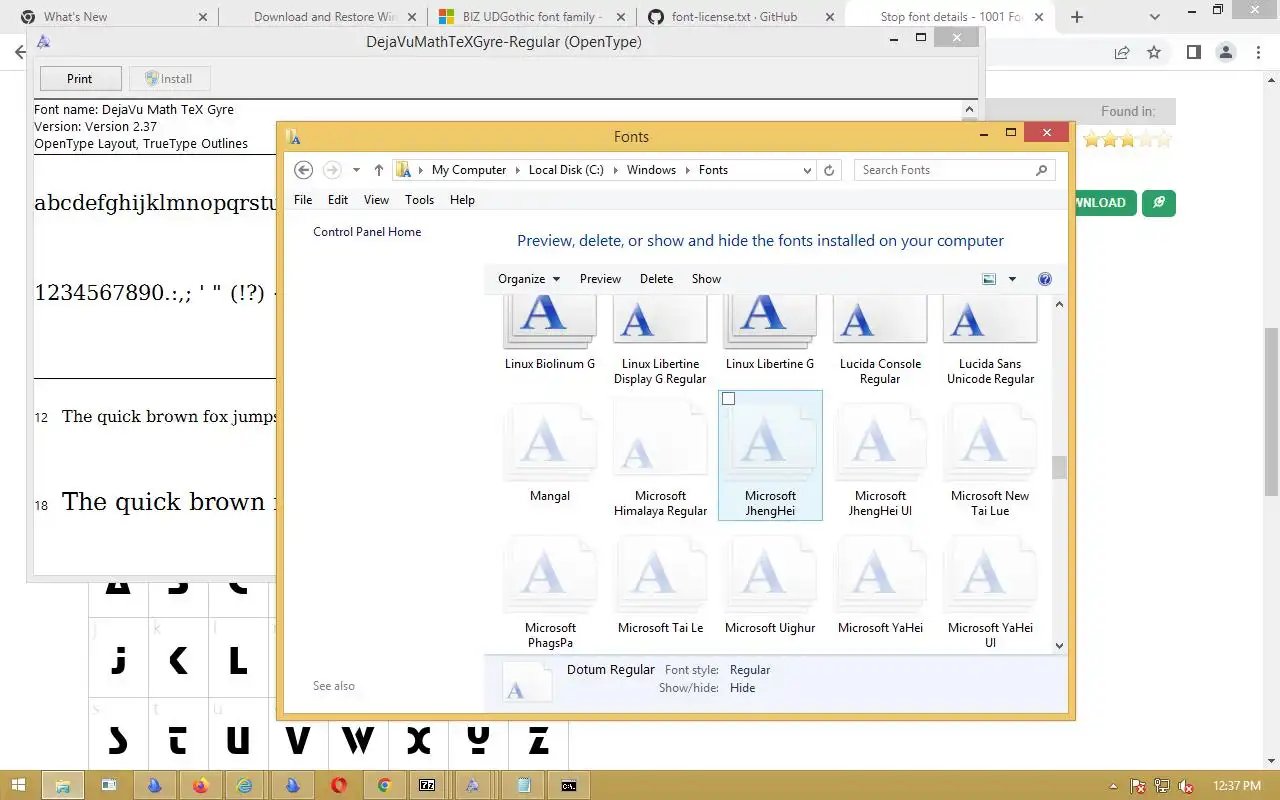The height and width of the screenshot is (800, 1280).
Task: Click Show in Fonts toolbar
Action: [706, 279]
